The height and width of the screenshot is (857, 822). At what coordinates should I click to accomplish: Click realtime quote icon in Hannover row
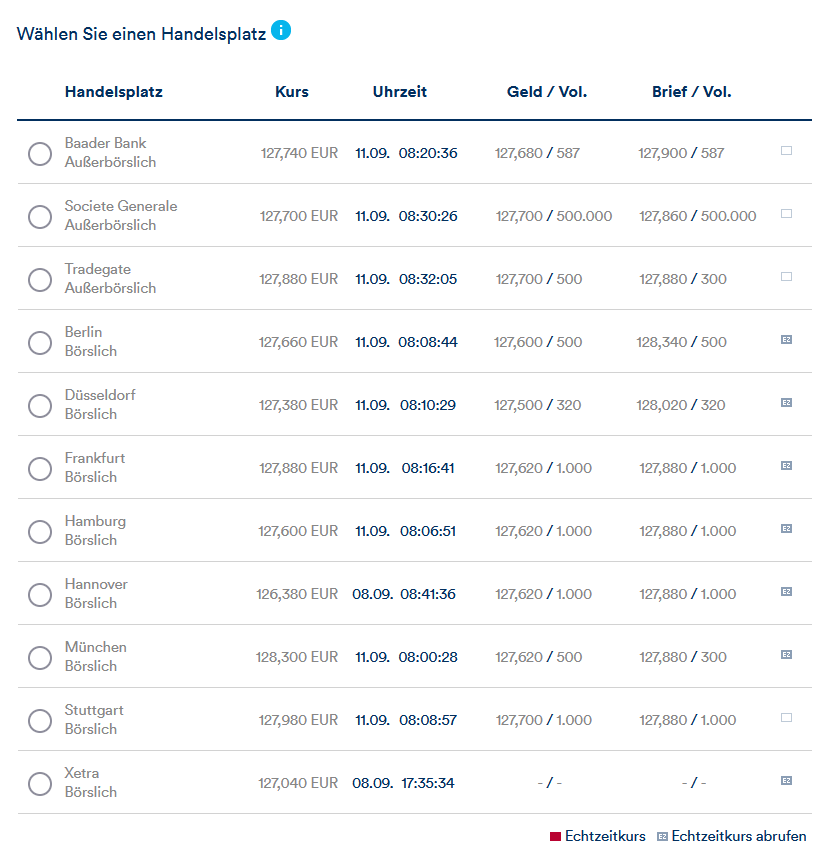[786, 592]
